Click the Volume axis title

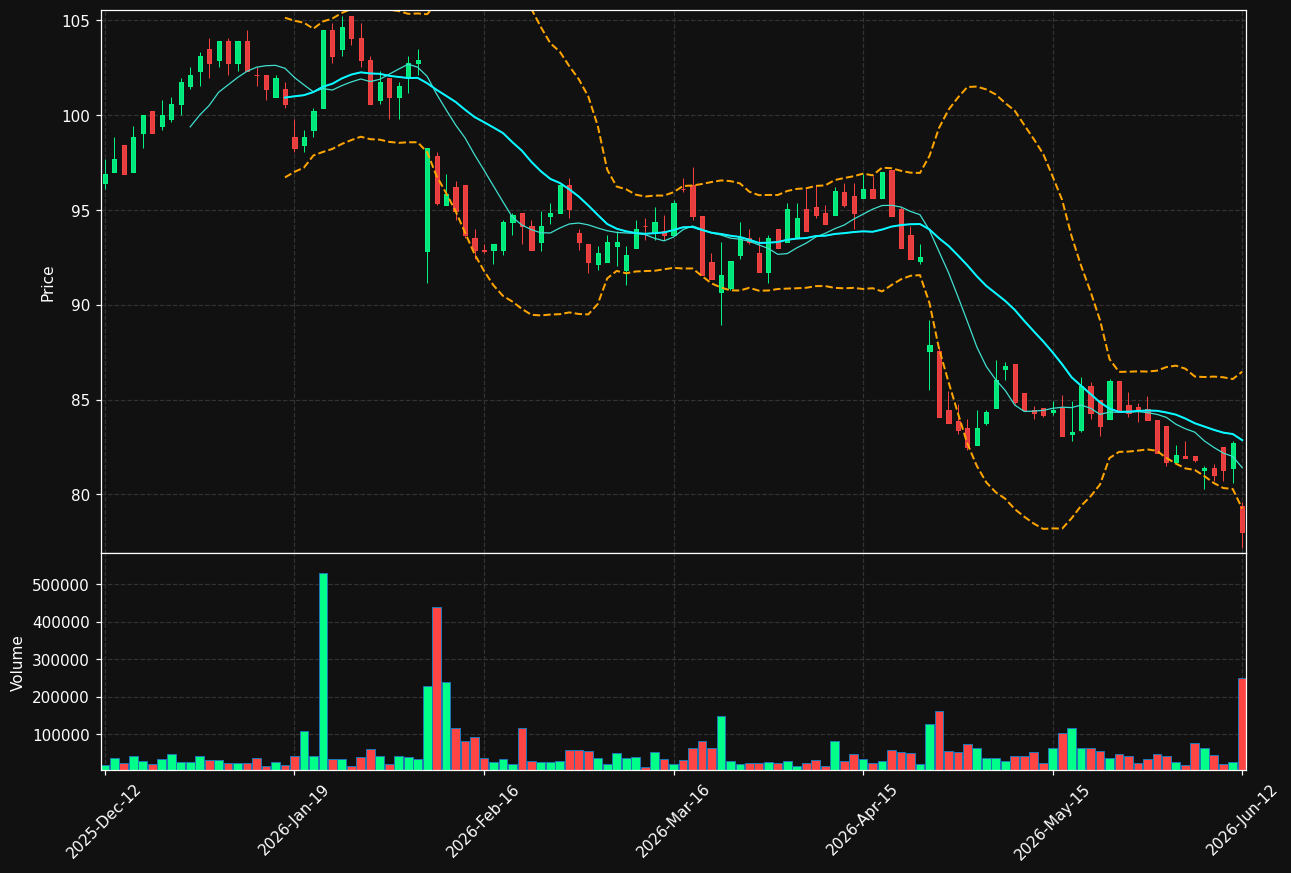point(18,663)
